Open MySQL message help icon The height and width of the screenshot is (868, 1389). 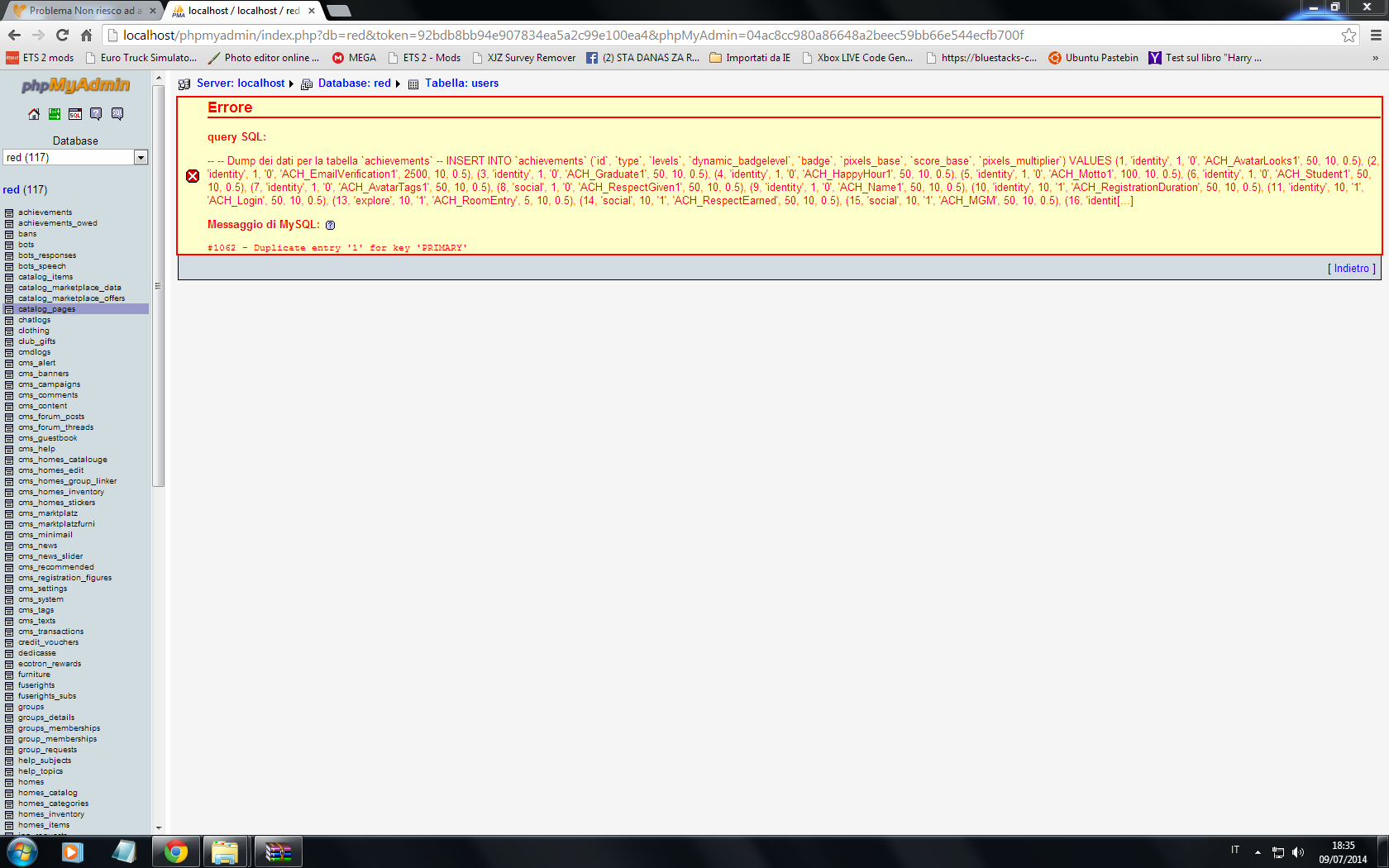click(x=331, y=225)
